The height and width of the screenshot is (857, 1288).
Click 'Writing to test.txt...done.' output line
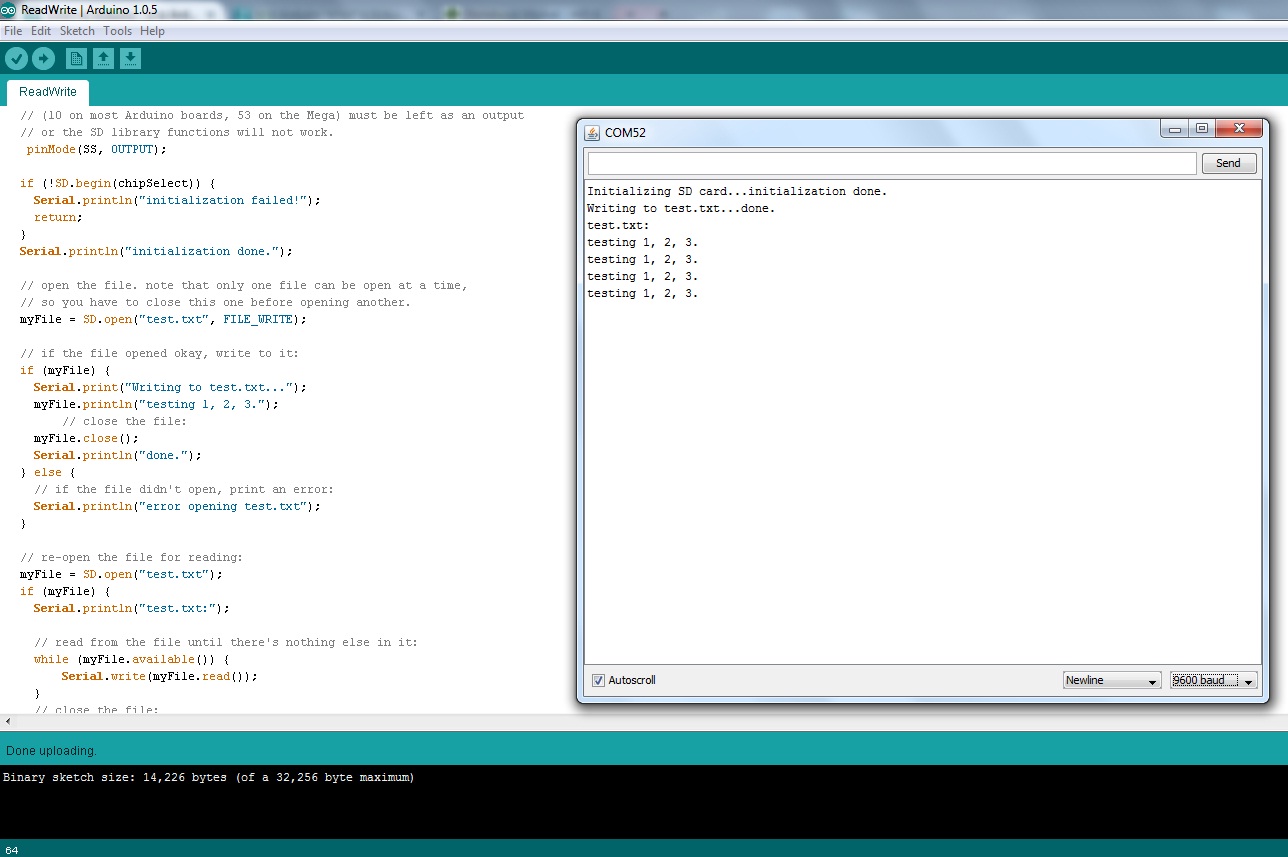click(681, 208)
